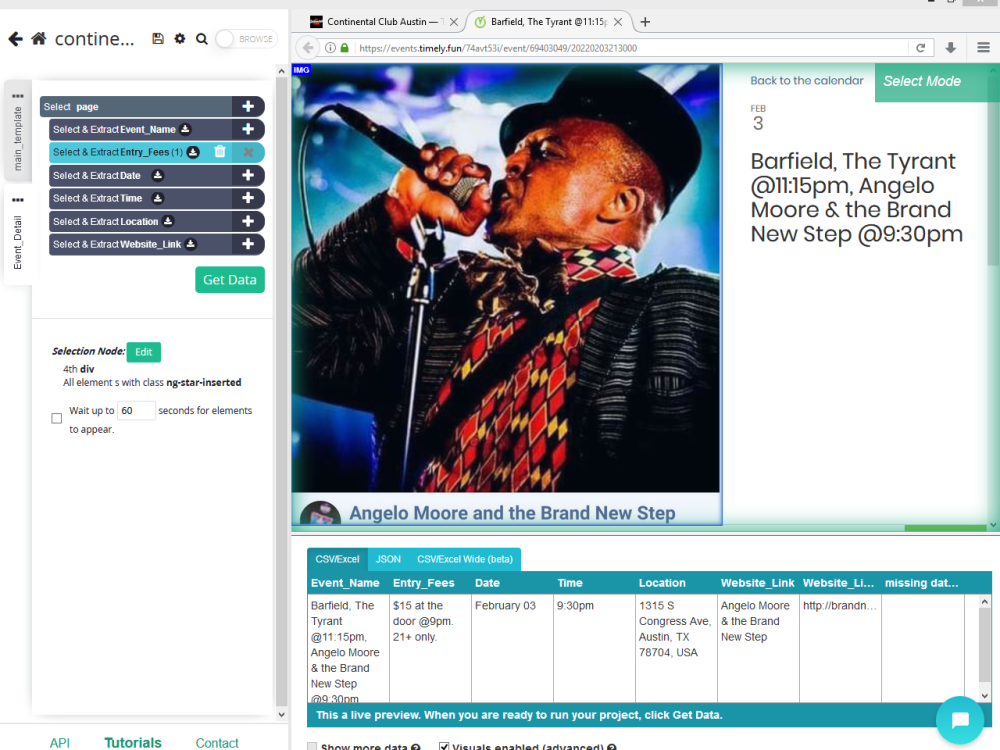Go to the home icon
This screenshot has height=750, width=1000.
pyautogui.click(x=38, y=39)
